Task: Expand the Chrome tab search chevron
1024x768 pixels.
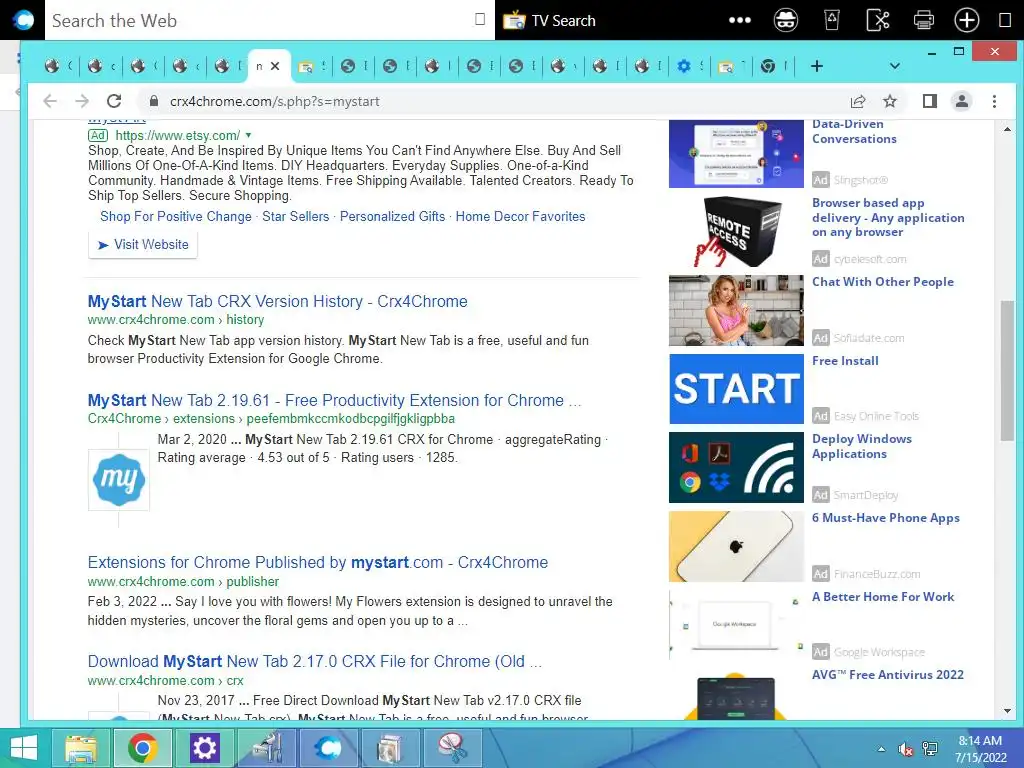Action: coord(895,66)
